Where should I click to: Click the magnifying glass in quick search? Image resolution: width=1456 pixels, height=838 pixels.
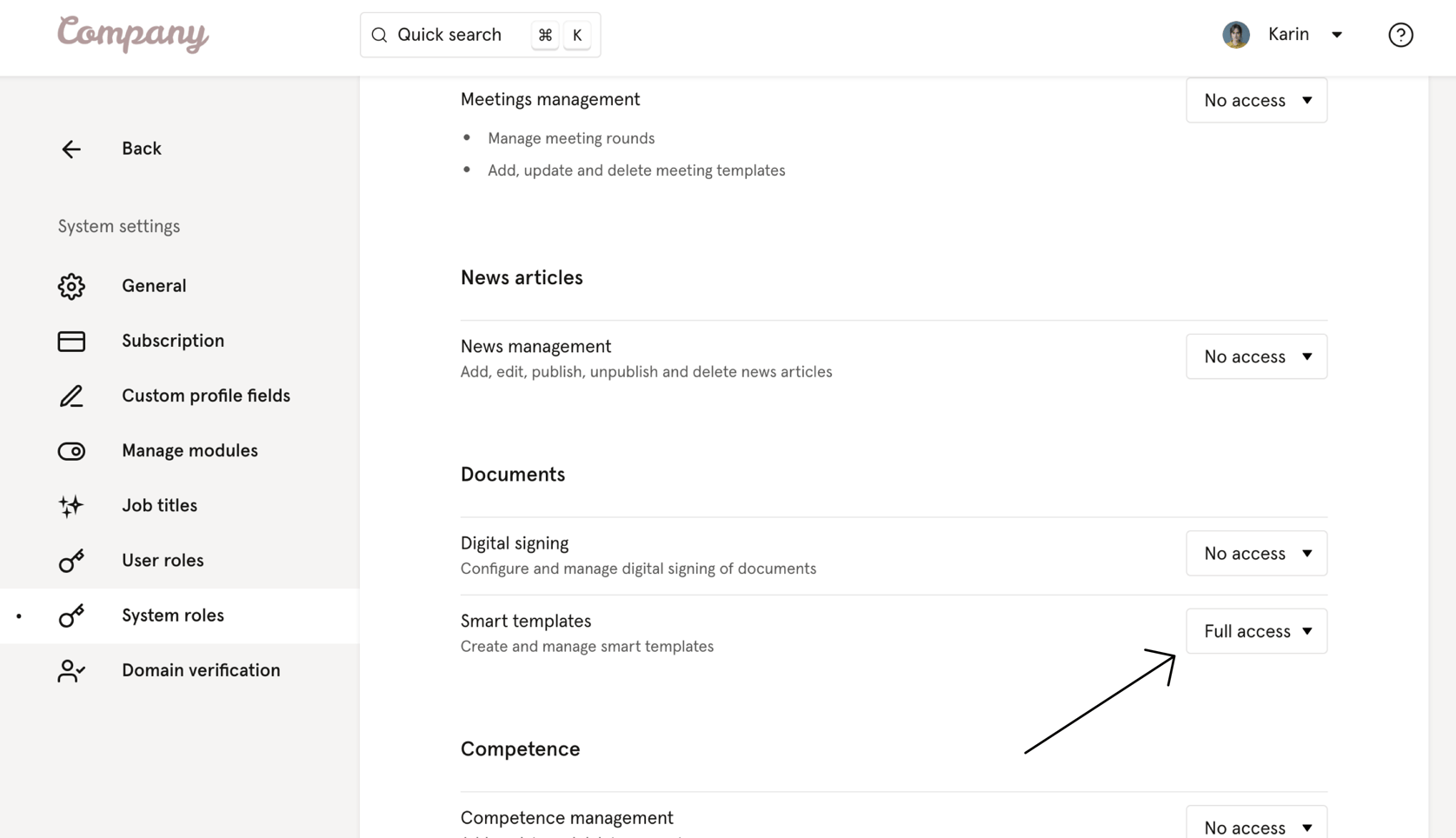coord(379,35)
